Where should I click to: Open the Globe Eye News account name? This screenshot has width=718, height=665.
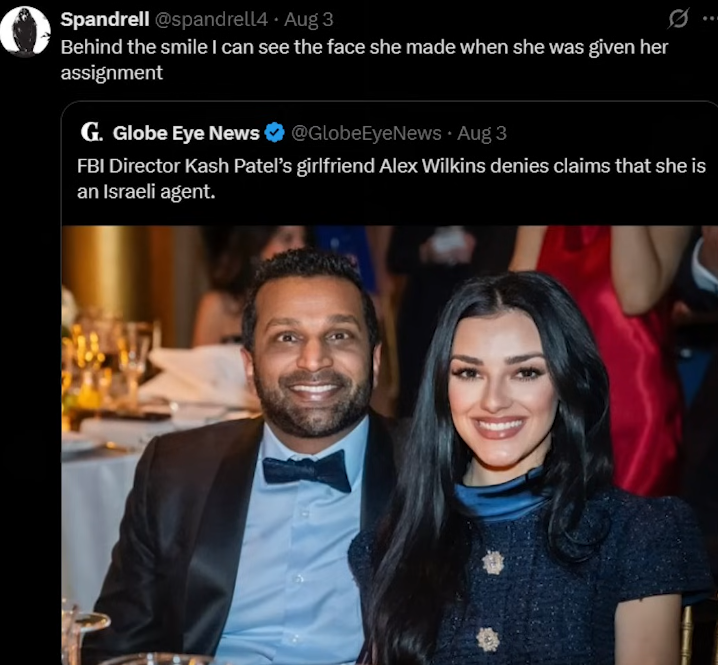pyautogui.click(x=186, y=133)
